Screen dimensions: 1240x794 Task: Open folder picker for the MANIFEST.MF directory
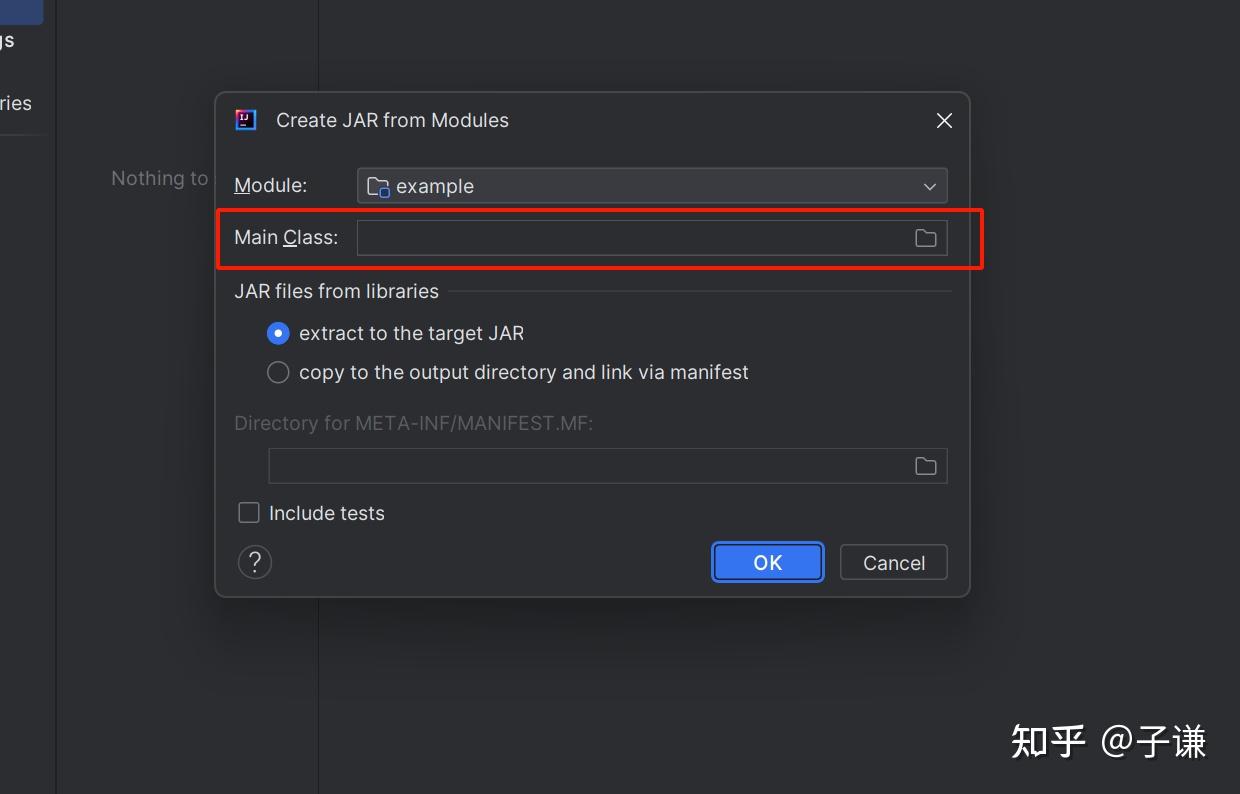coord(925,465)
